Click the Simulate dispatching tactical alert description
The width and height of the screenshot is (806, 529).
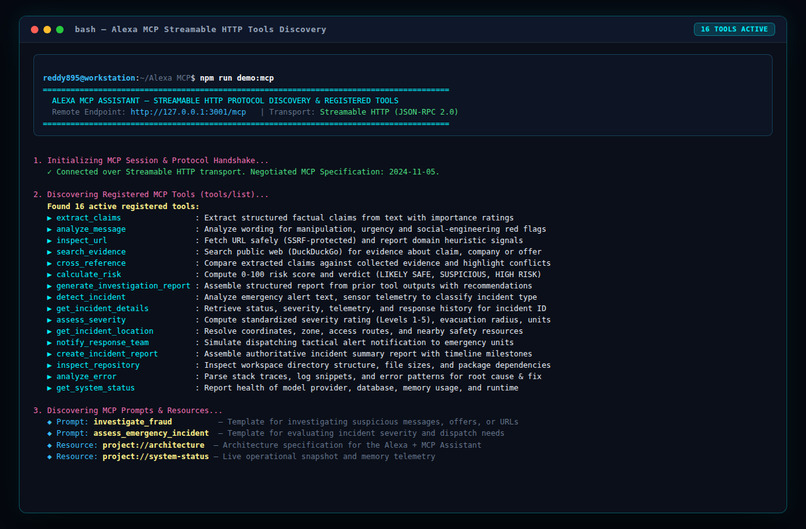click(359, 342)
